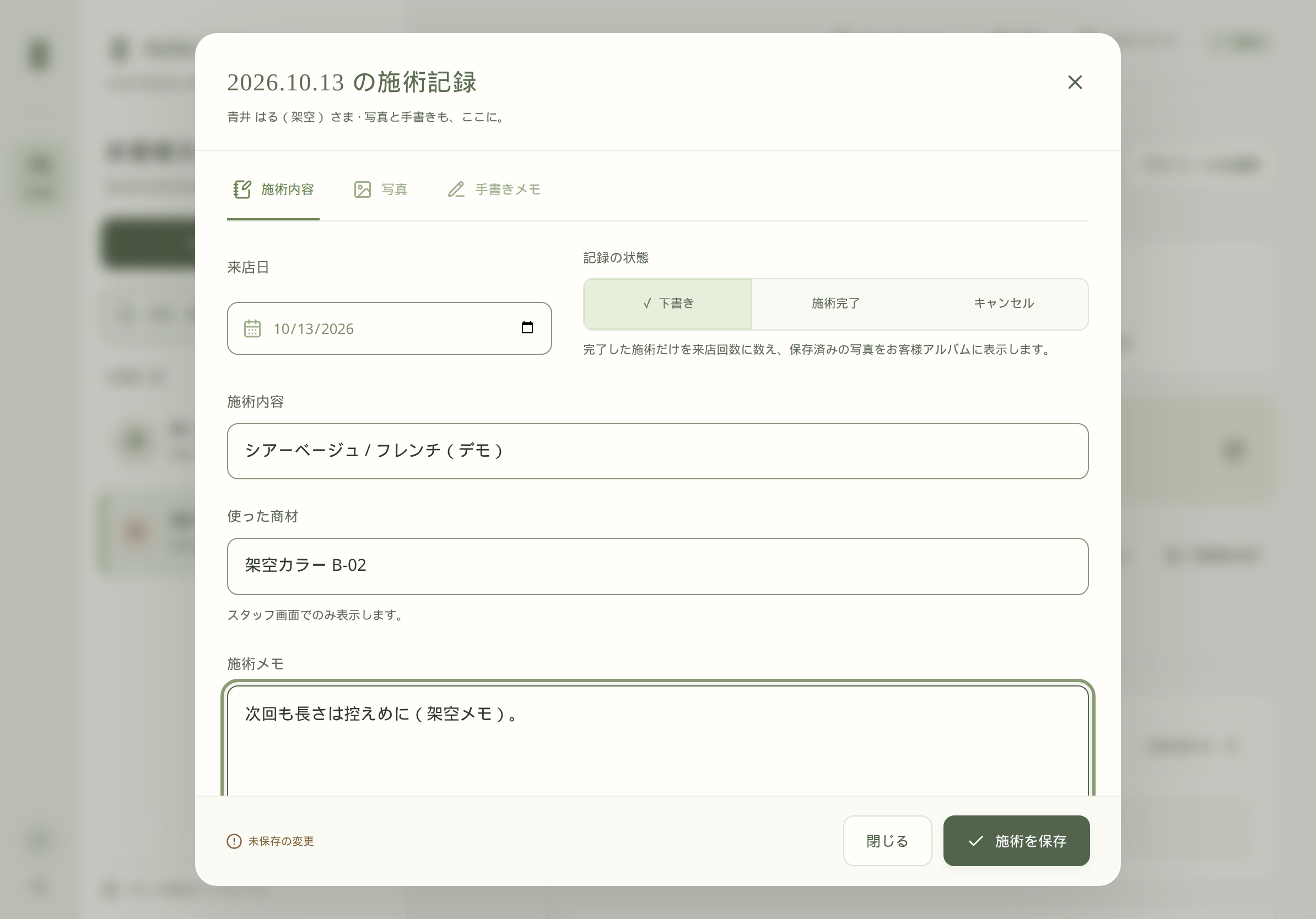1316x919 pixels.
Task: Switch to the 写真 tab
Action: (x=381, y=190)
